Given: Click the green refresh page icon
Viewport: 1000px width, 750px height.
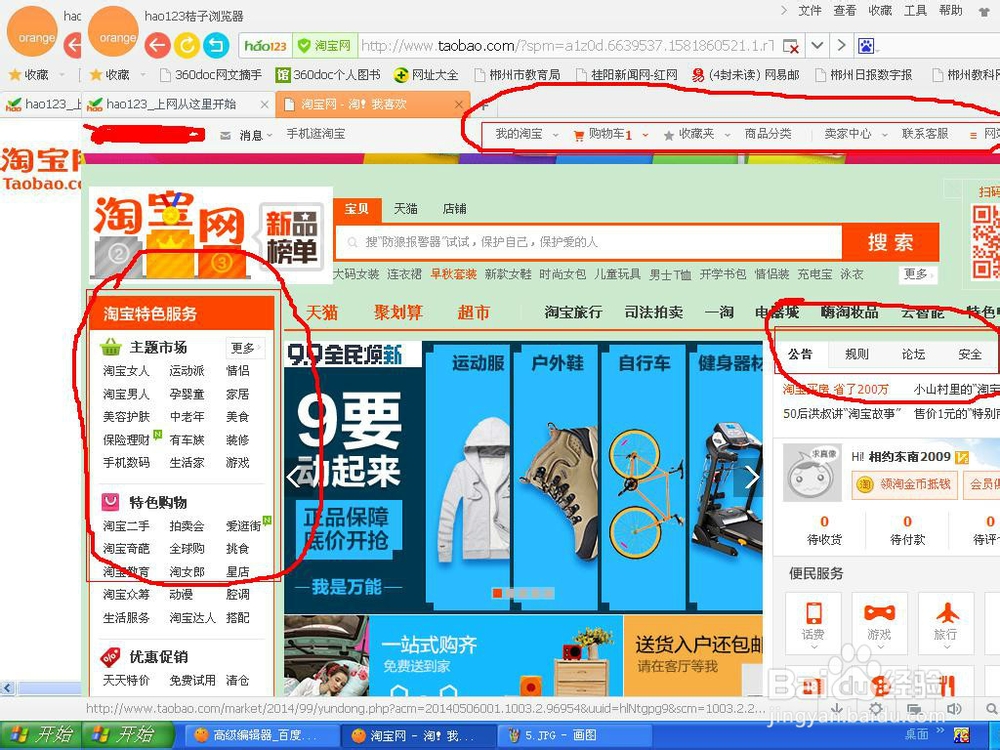Looking at the screenshot, I should [187, 45].
